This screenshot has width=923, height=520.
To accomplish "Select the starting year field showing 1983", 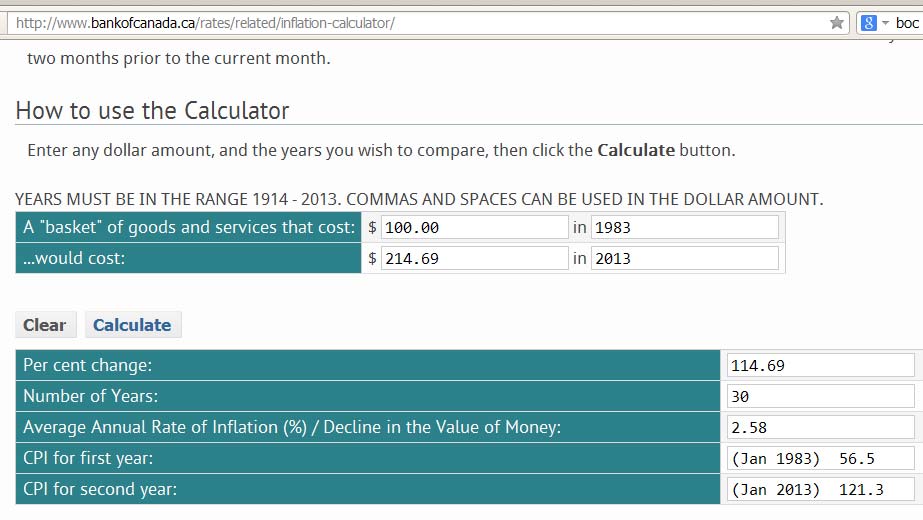I will 685,227.
